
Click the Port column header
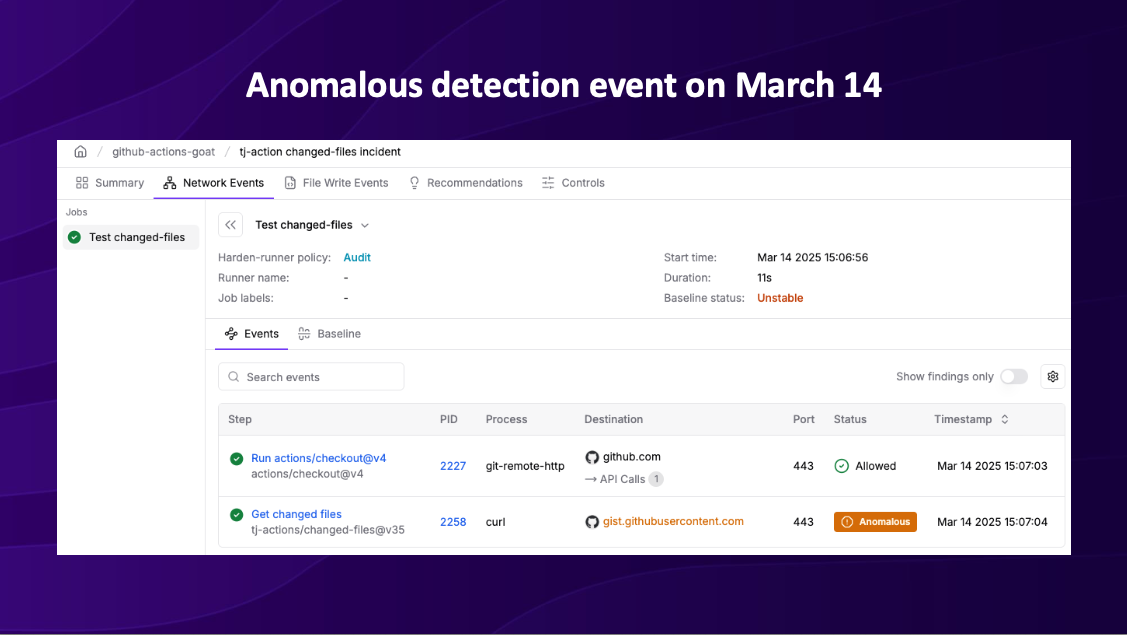pos(804,419)
